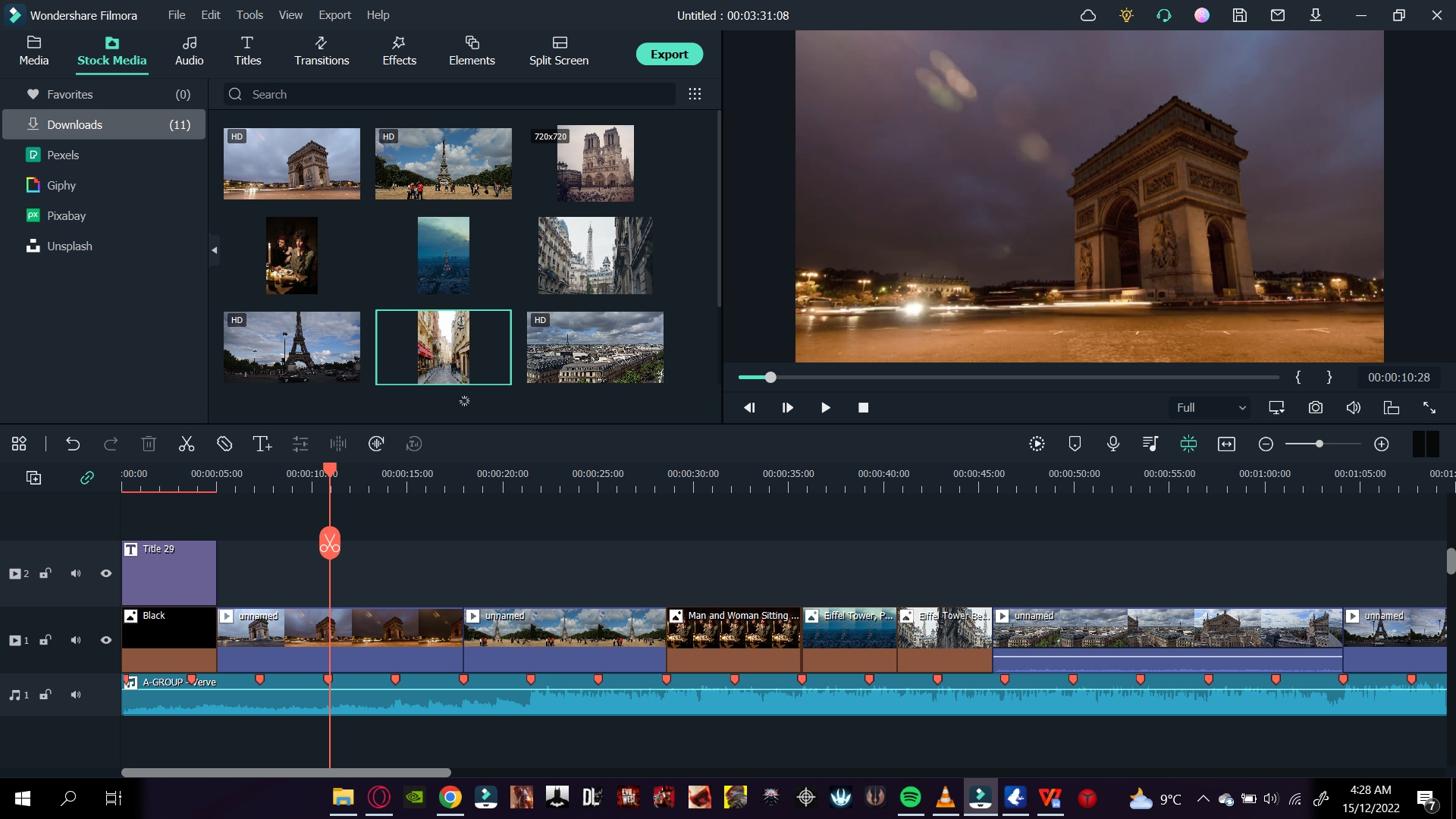Click the Arc de Triomphe HD thumbnail
1456x819 pixels.
click(291, 163)
